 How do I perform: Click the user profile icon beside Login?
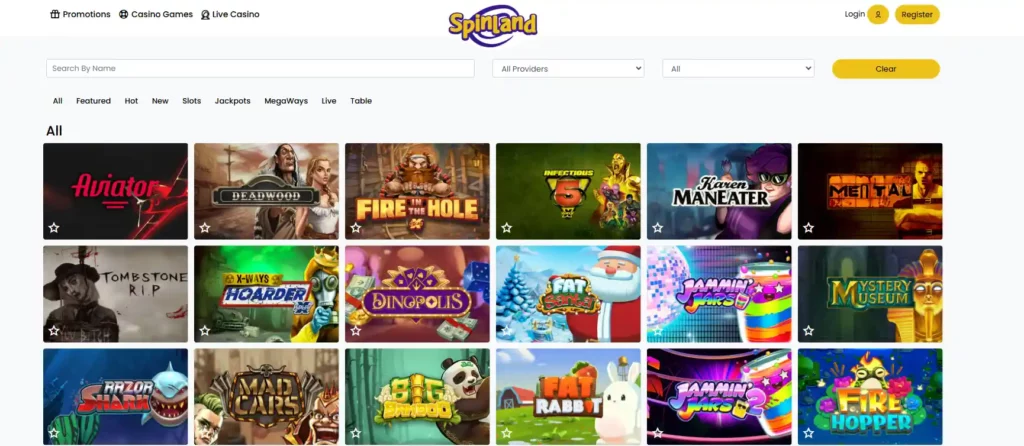click(x=878, y=14)
